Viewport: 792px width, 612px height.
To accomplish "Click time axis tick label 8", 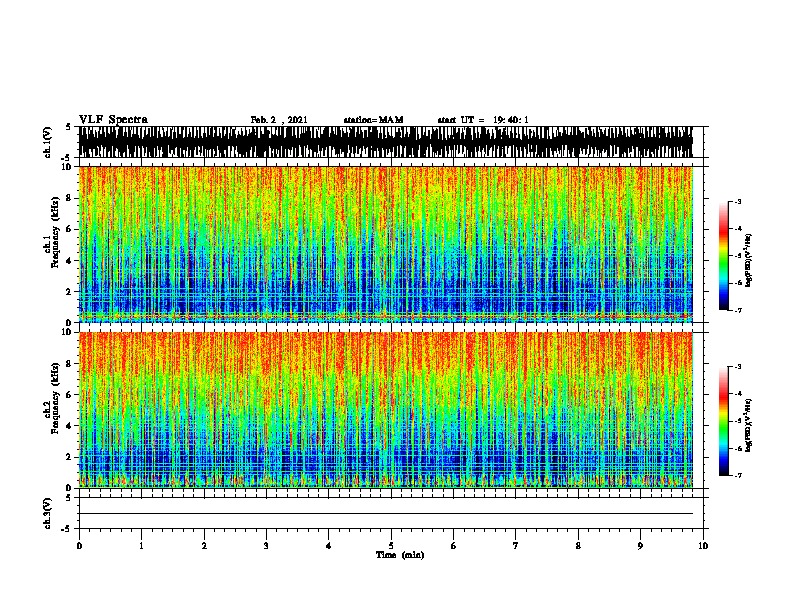I will pyautogui.click(x=578, y=546).
